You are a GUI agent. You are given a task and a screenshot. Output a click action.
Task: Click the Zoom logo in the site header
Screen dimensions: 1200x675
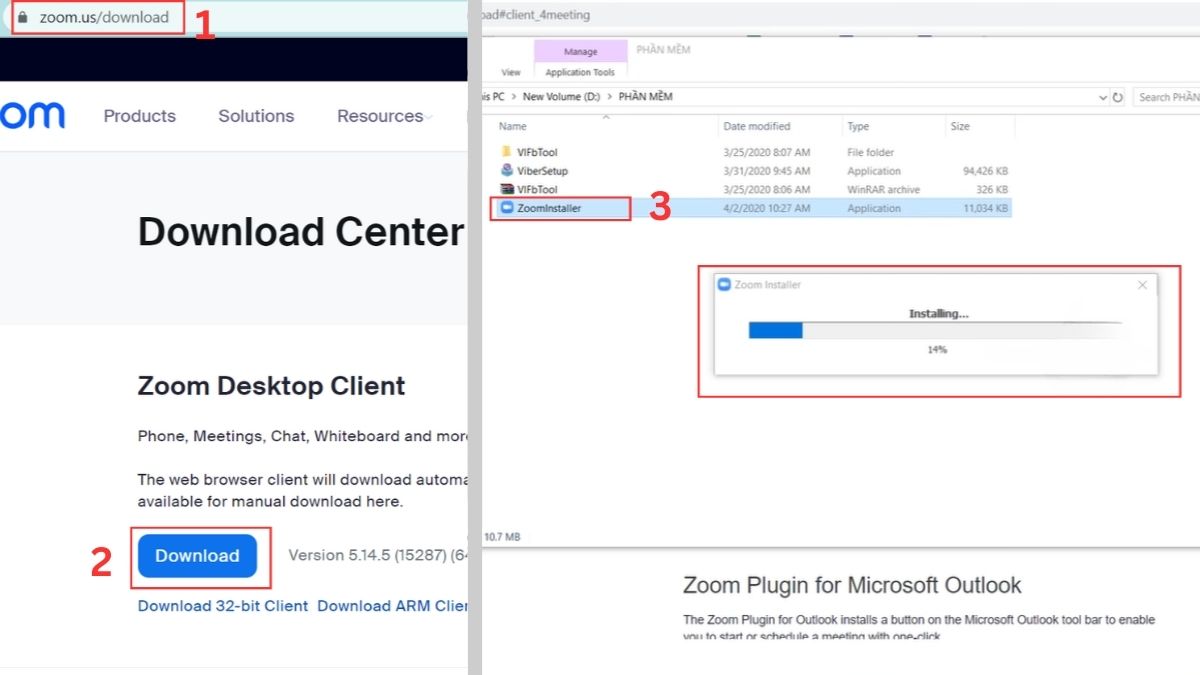click(32, 116)
